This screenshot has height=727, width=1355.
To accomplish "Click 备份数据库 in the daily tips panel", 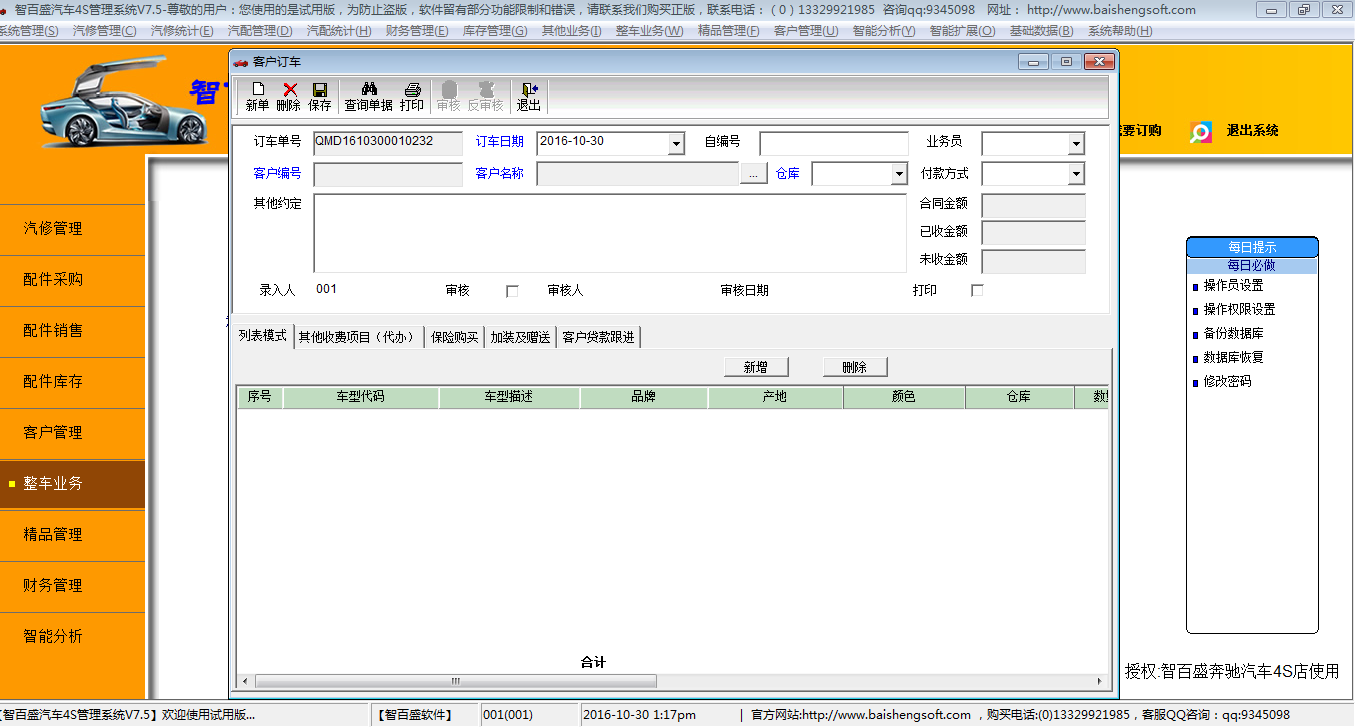I will [1233, 334].
